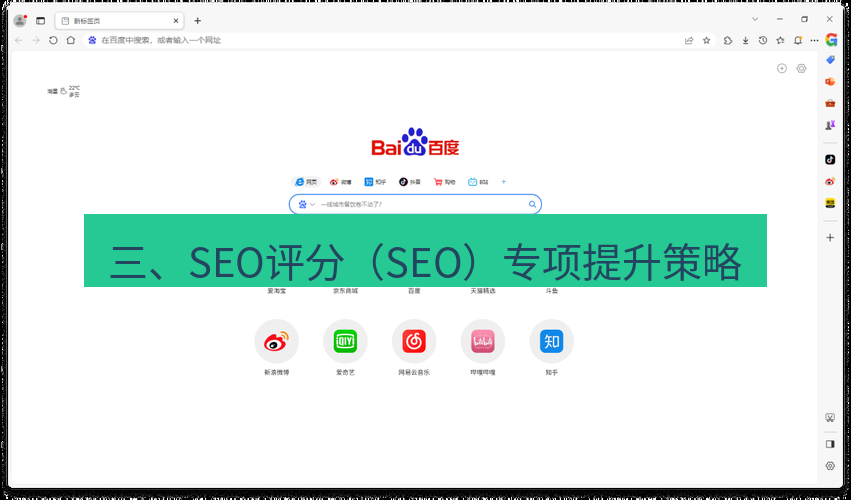Open the PowerPoint sidebar app
This screenshot has width=851, height=500.
coord(830,81)
